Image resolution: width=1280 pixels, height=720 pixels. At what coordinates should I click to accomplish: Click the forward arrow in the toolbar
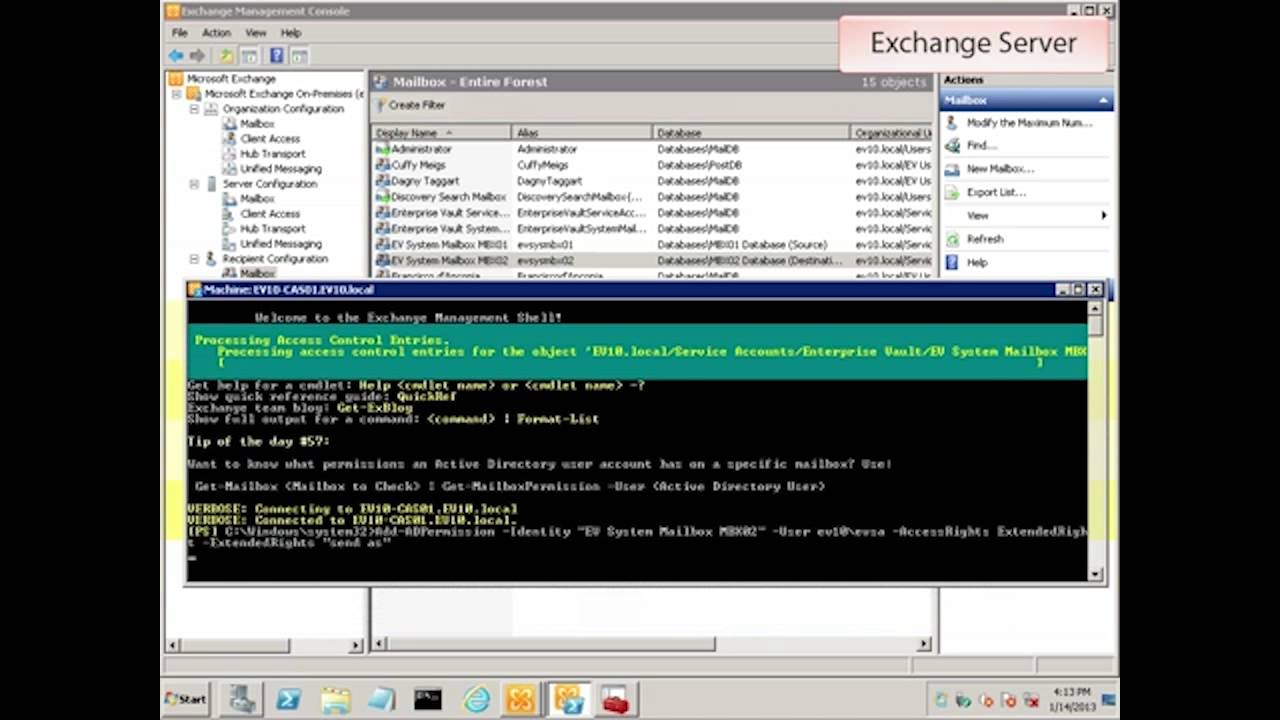coord(197,56)
